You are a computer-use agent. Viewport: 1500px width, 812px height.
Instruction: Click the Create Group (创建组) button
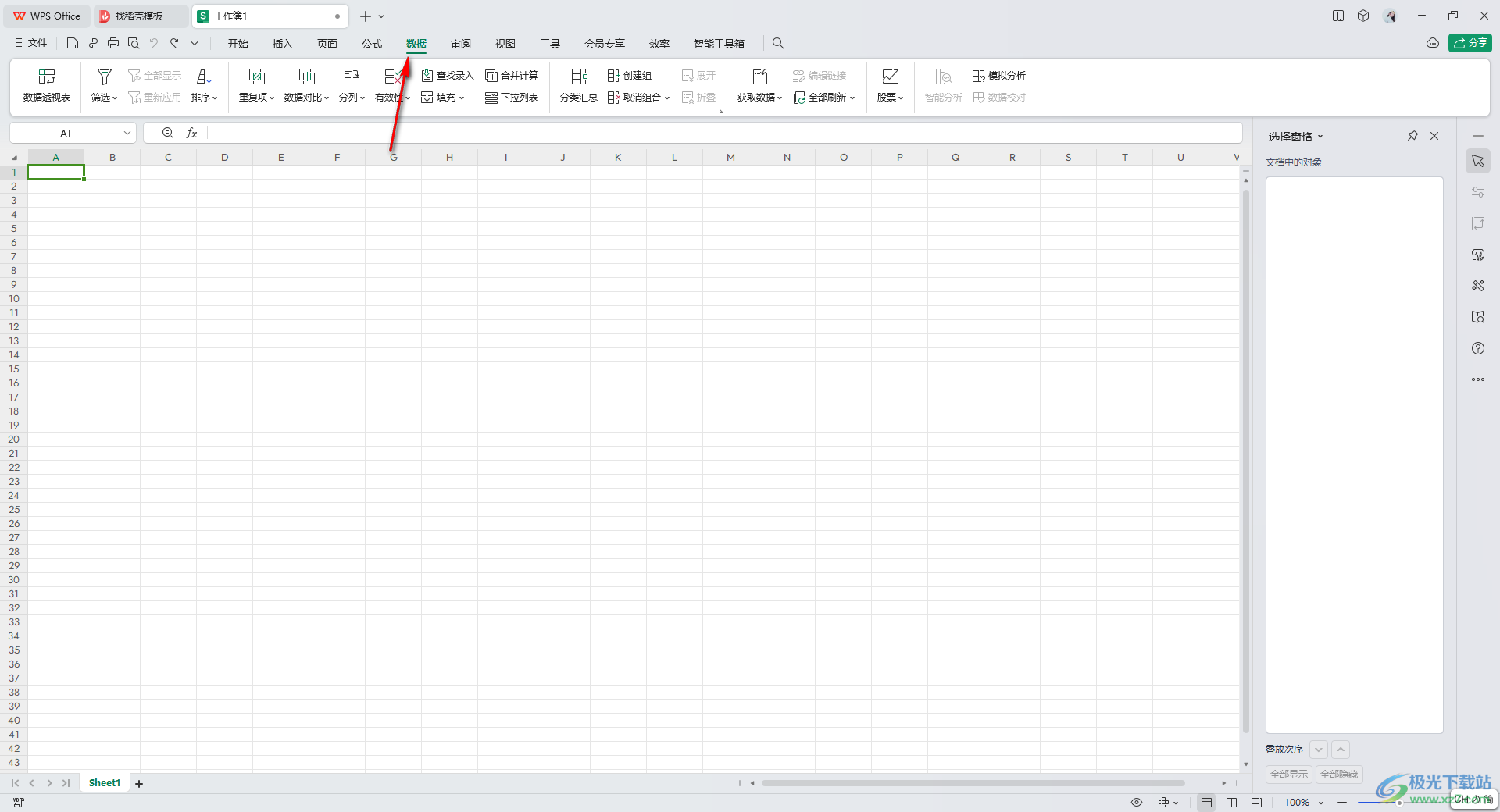(630, 76)
